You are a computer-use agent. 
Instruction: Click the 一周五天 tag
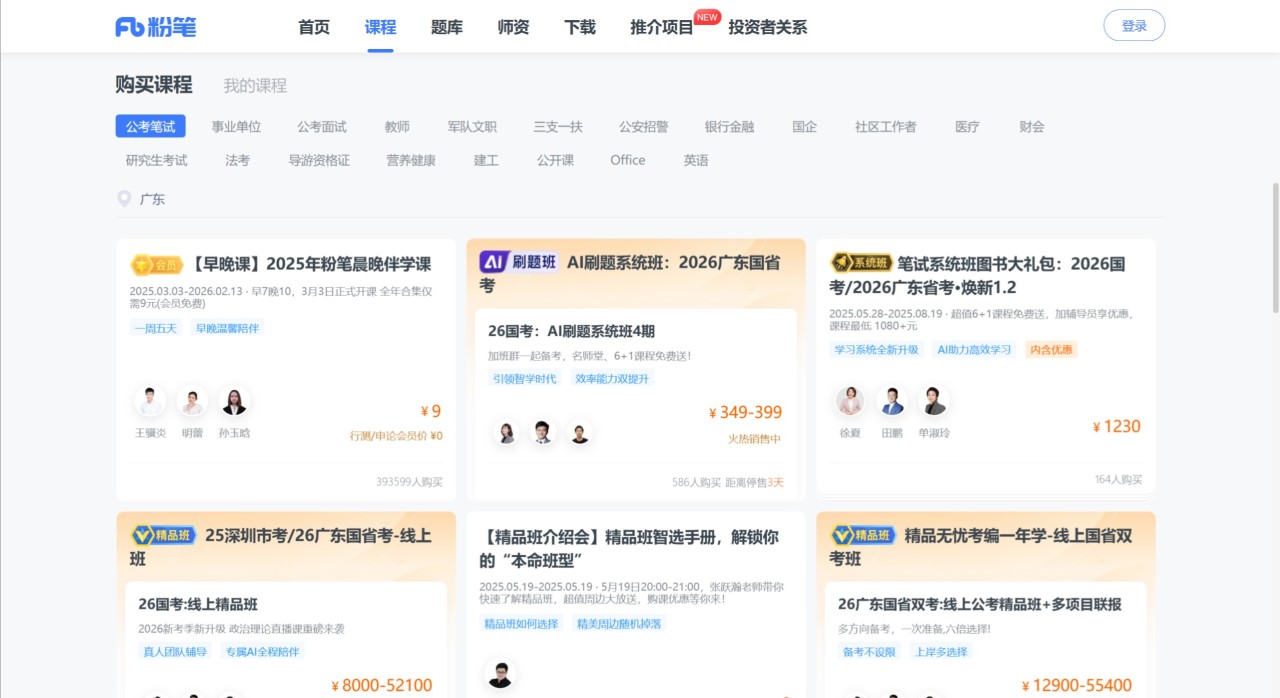pos(156,328)
